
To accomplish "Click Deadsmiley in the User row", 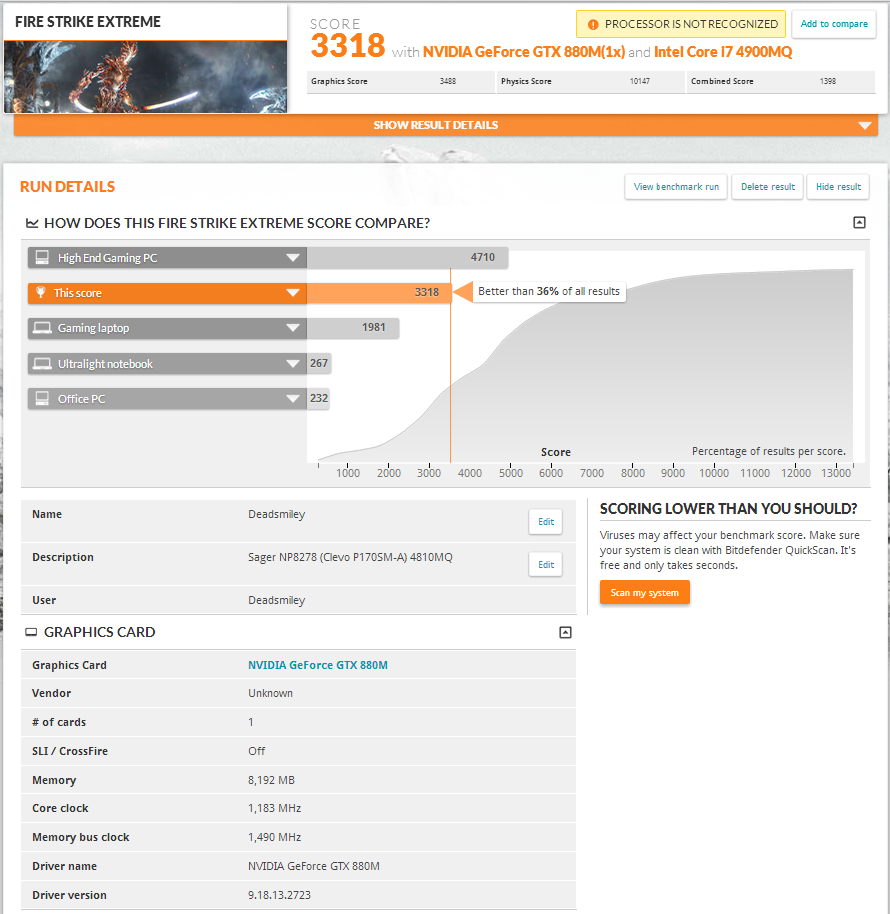I will click(x=276, y=600).
